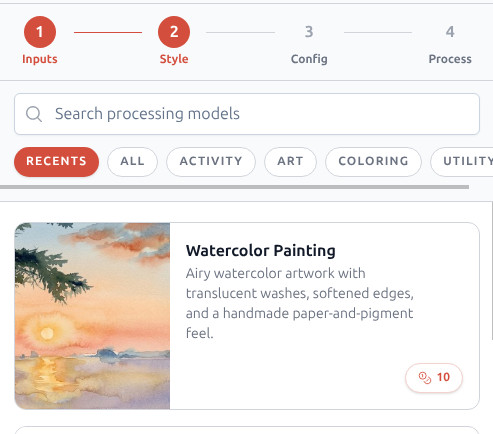Focus the Search processing models field
The image size is (493, 434).
point(247,114)
